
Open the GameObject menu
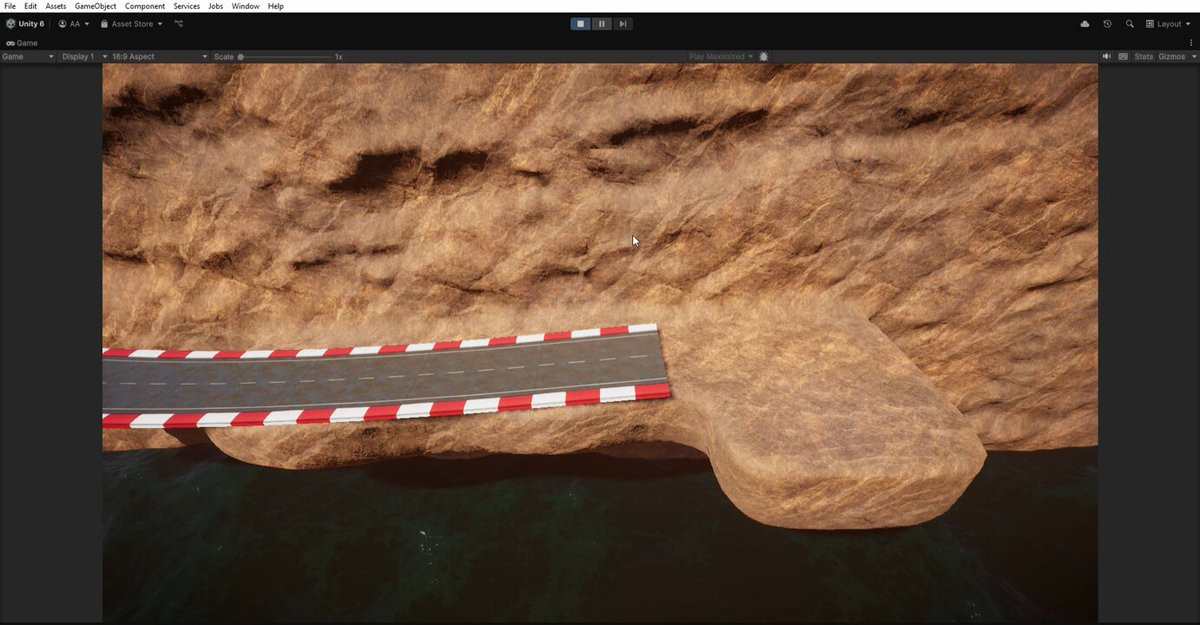(x=96, y=6)
